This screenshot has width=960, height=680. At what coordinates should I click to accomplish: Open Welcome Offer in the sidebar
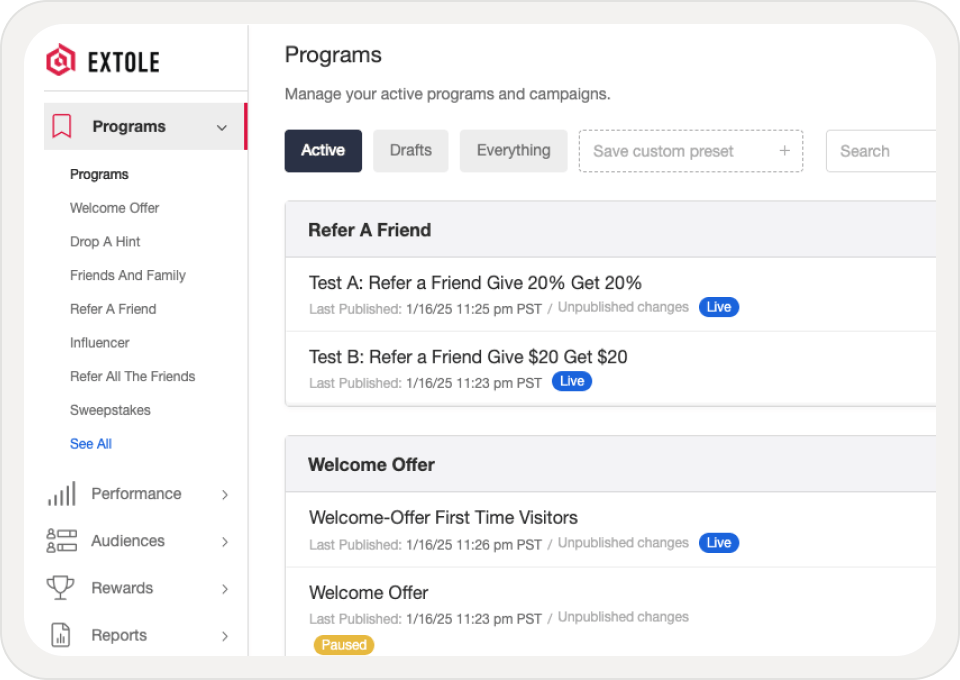114,208
